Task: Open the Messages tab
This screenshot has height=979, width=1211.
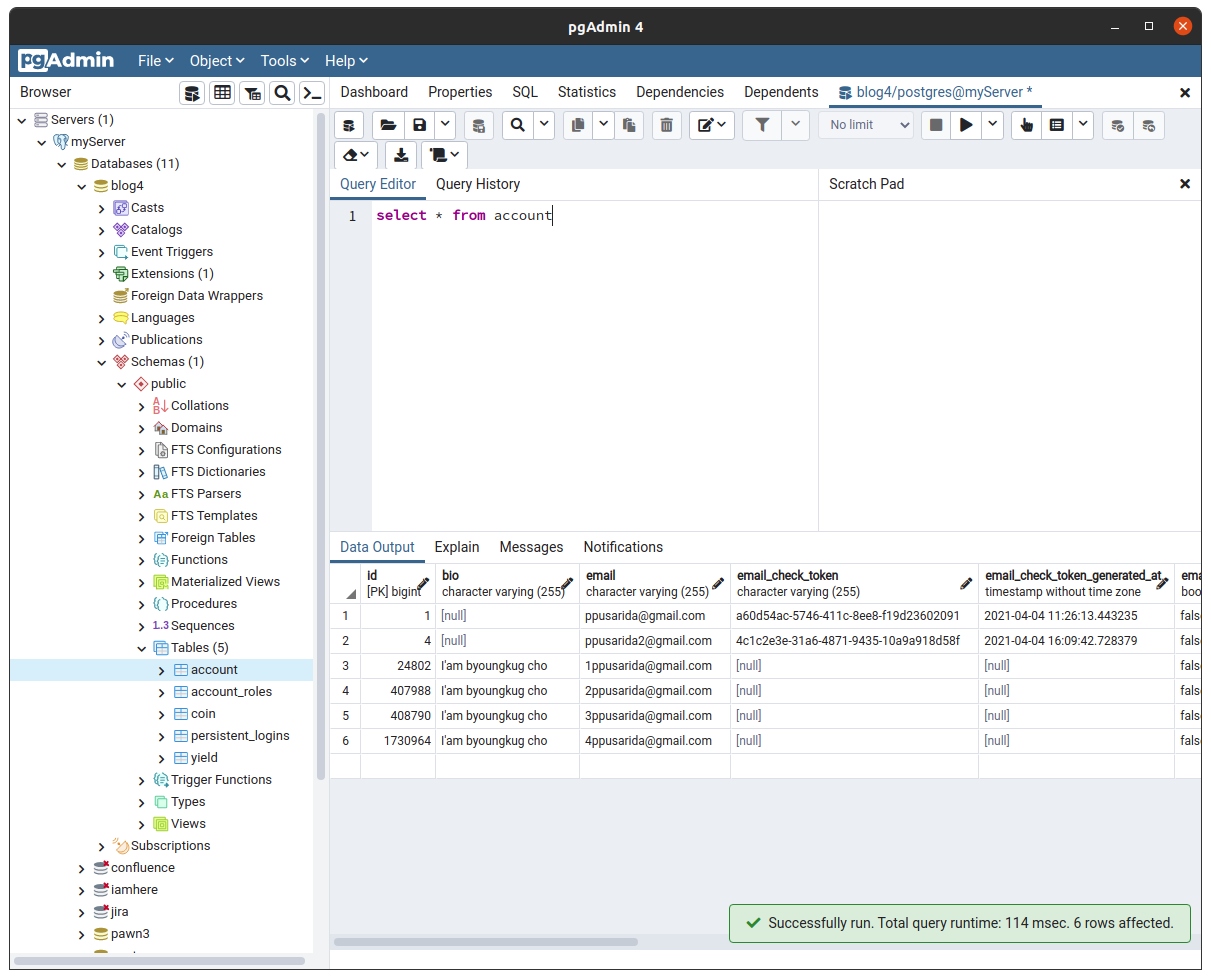Action: coord(531,547)
